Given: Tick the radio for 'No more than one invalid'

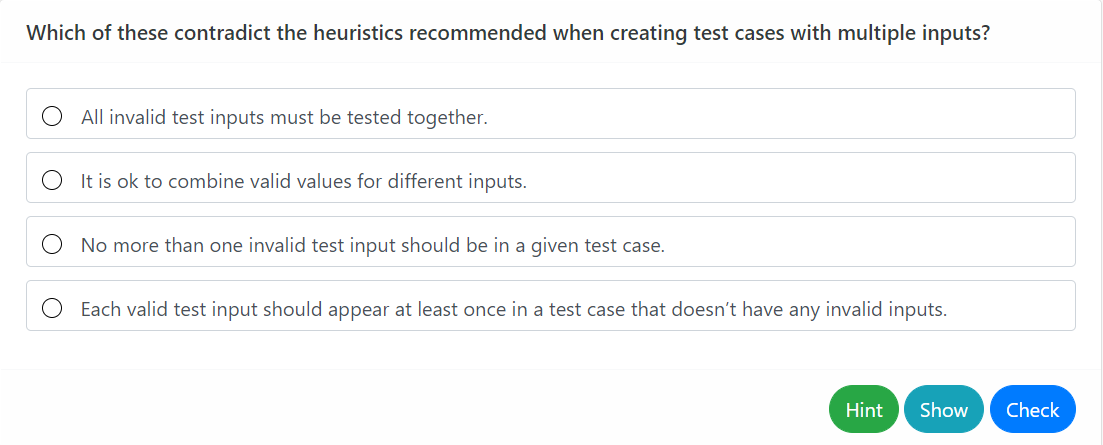Looking at the screenshot, I should (x=53, y=245).
